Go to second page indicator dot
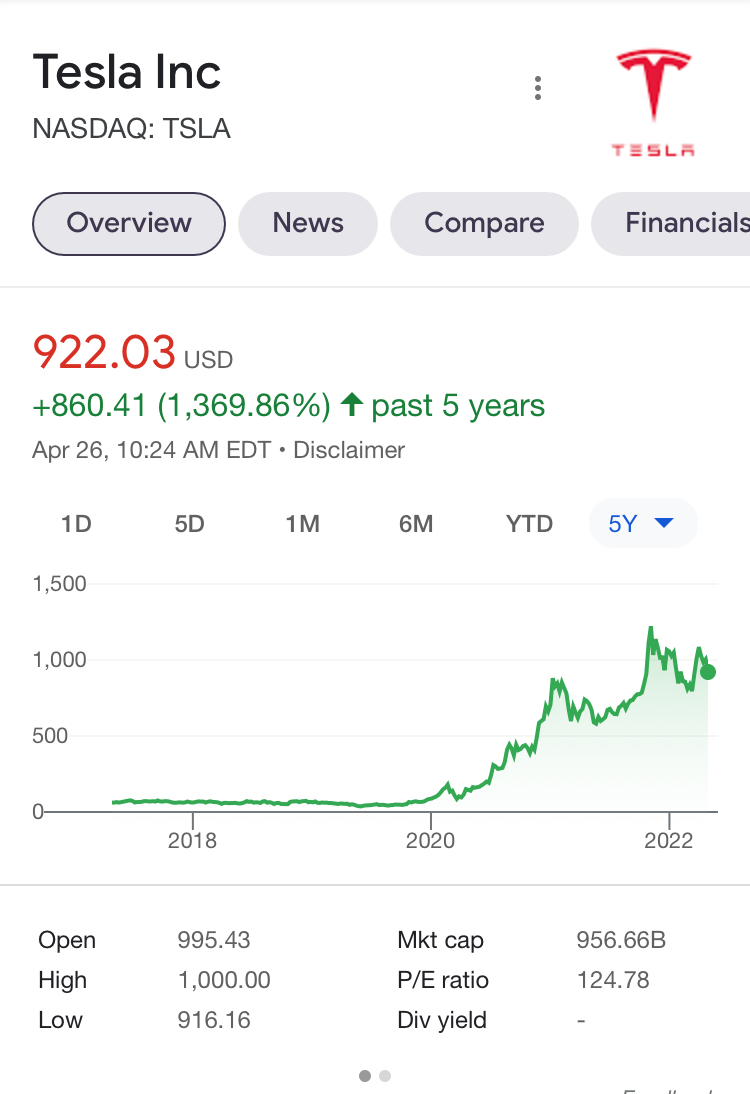 [384, 1076]
